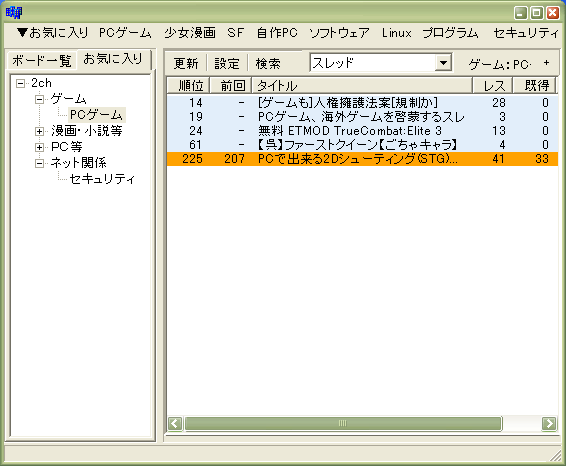
Task: Open the ▼お気に入り favorites menu
Action: (53, 33)
